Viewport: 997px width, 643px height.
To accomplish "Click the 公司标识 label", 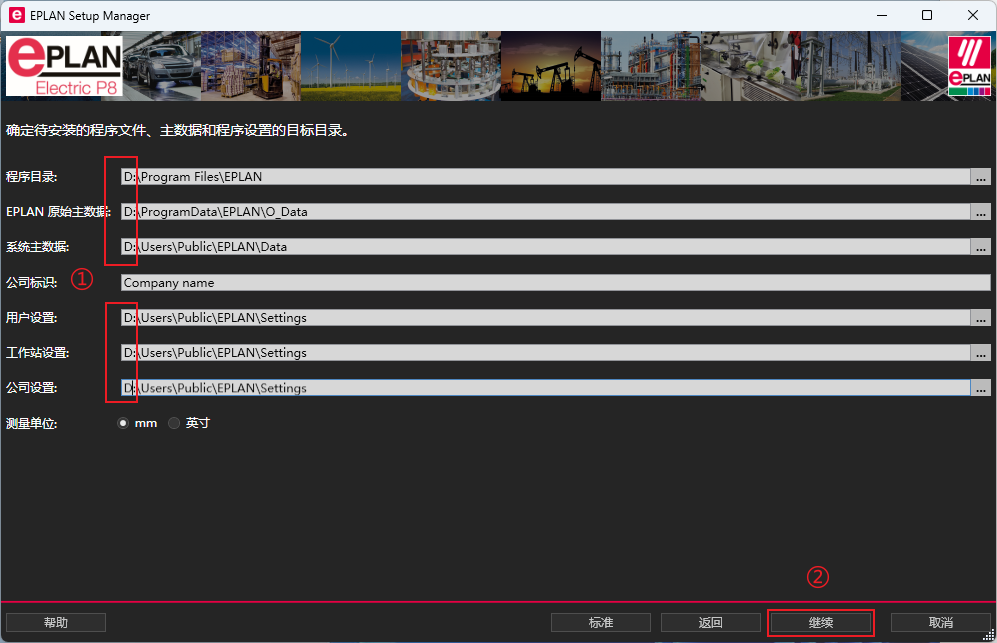I will click(32, 283).
